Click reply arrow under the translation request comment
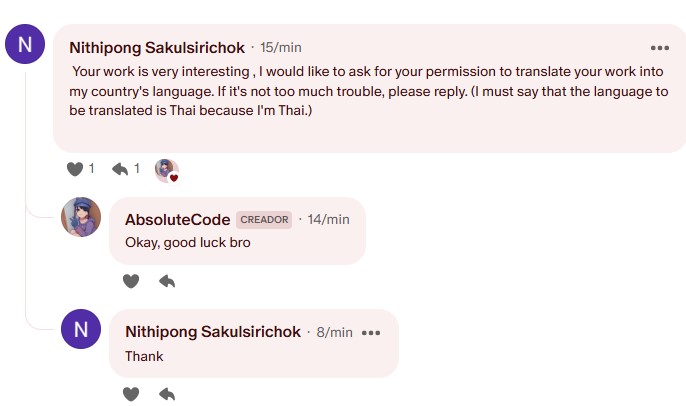Screen dimensions: 686x406 [x=120, y=169]
